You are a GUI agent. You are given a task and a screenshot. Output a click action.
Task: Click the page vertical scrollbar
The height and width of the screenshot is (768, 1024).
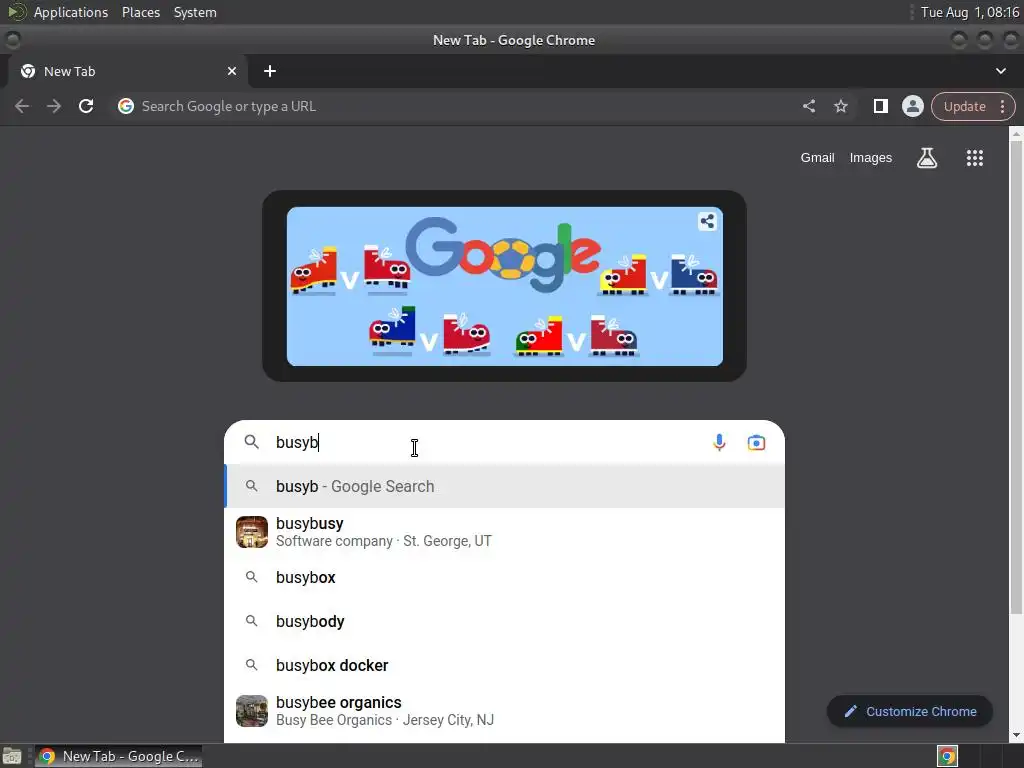coord(1016,377)
